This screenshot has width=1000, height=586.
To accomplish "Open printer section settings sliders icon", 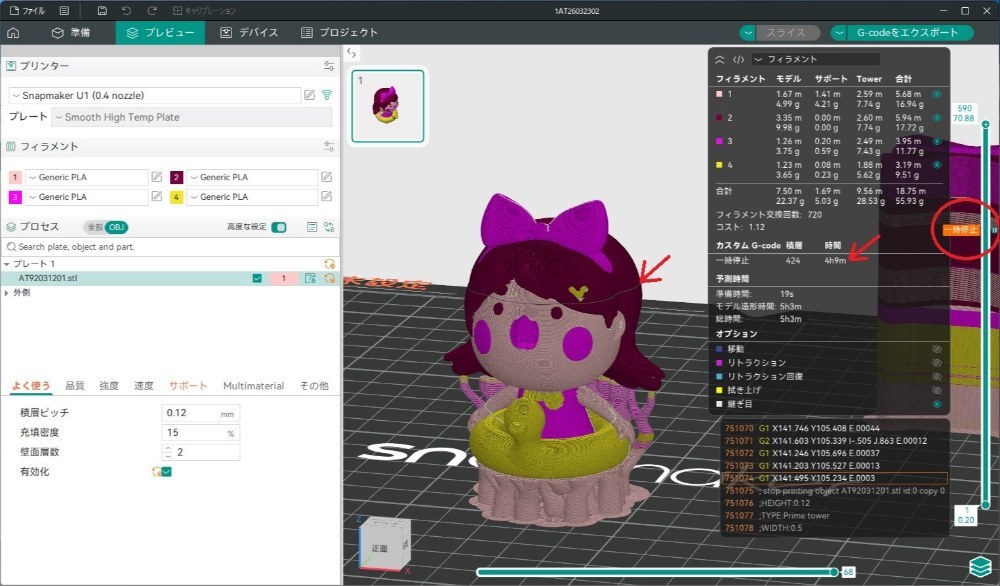I will click(329, 66).
